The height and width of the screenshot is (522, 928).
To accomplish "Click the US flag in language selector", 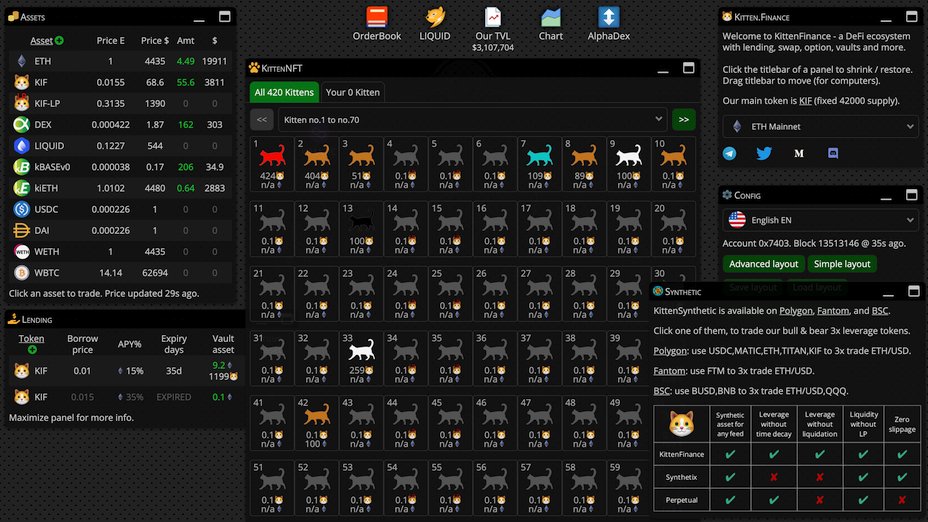I will [737, 220].
